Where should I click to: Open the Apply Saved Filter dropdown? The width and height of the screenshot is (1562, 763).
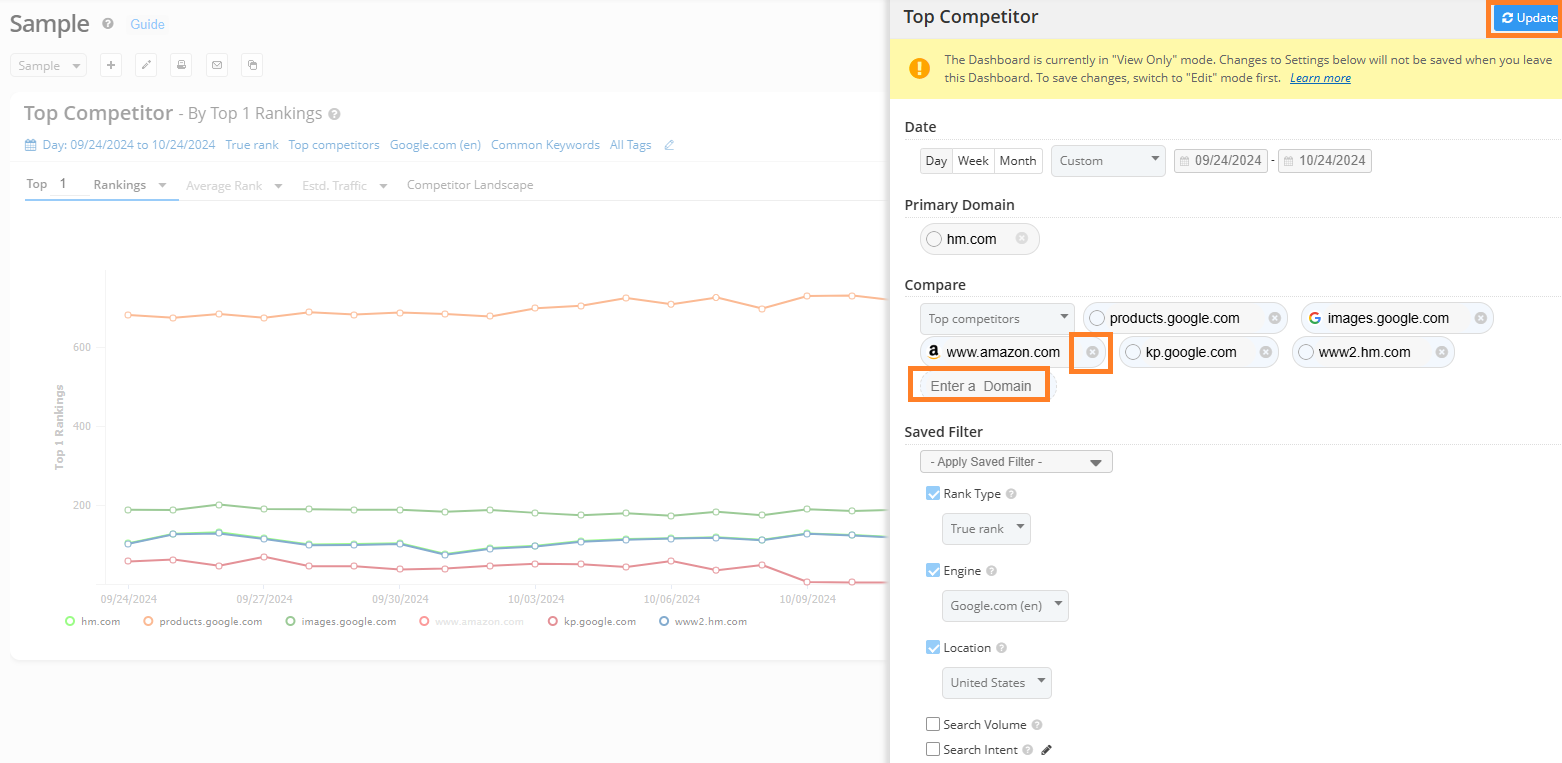(1016, 462)
